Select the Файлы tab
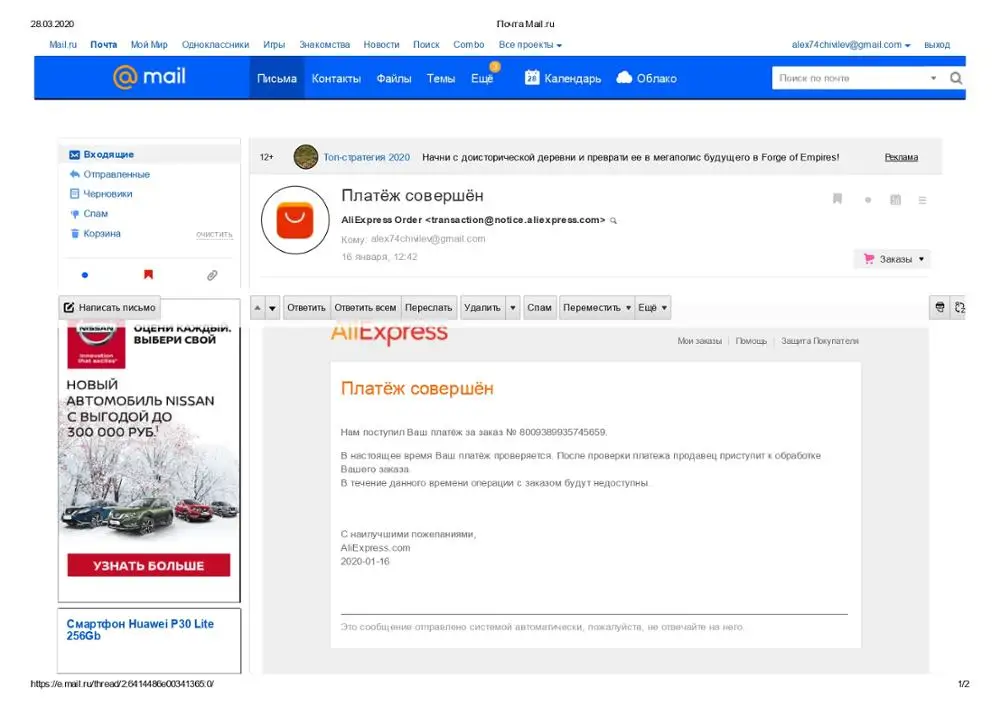The height and width of the screenshot is (707, 1000). coord(393,78)
